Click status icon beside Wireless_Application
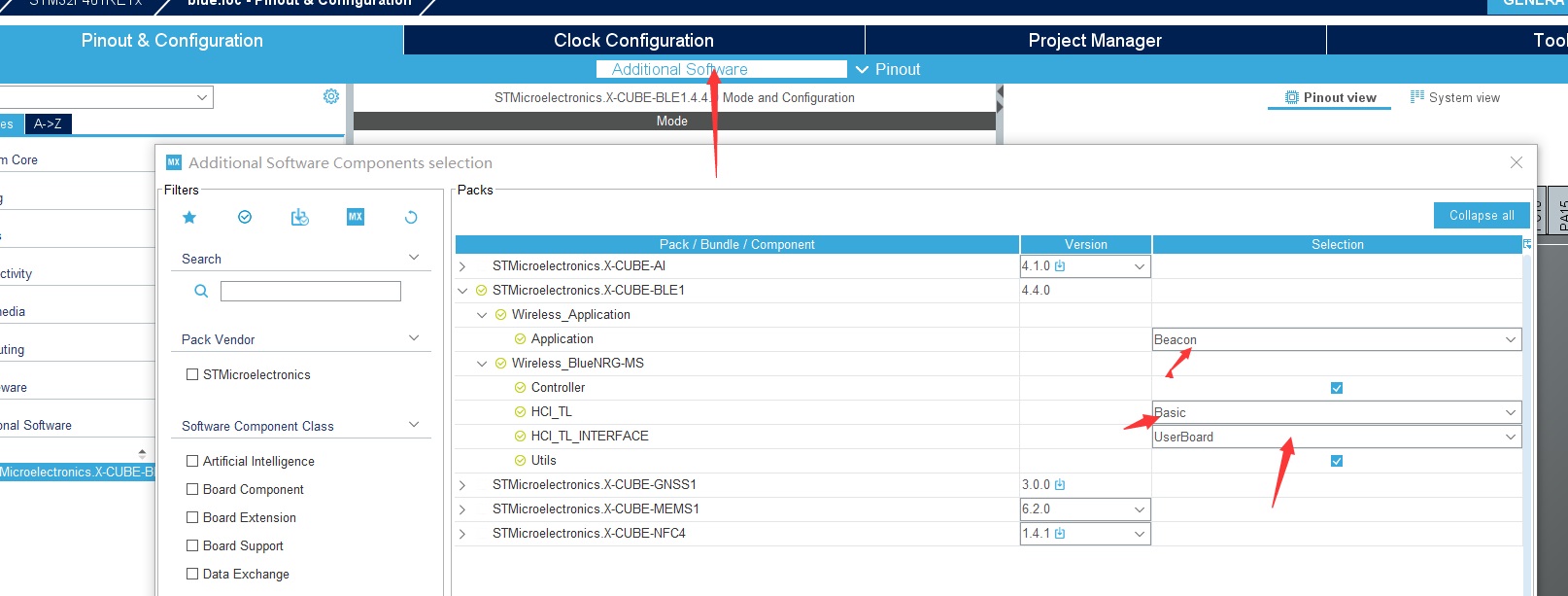This screenshot has height=596, width=1568. [500, 314]
